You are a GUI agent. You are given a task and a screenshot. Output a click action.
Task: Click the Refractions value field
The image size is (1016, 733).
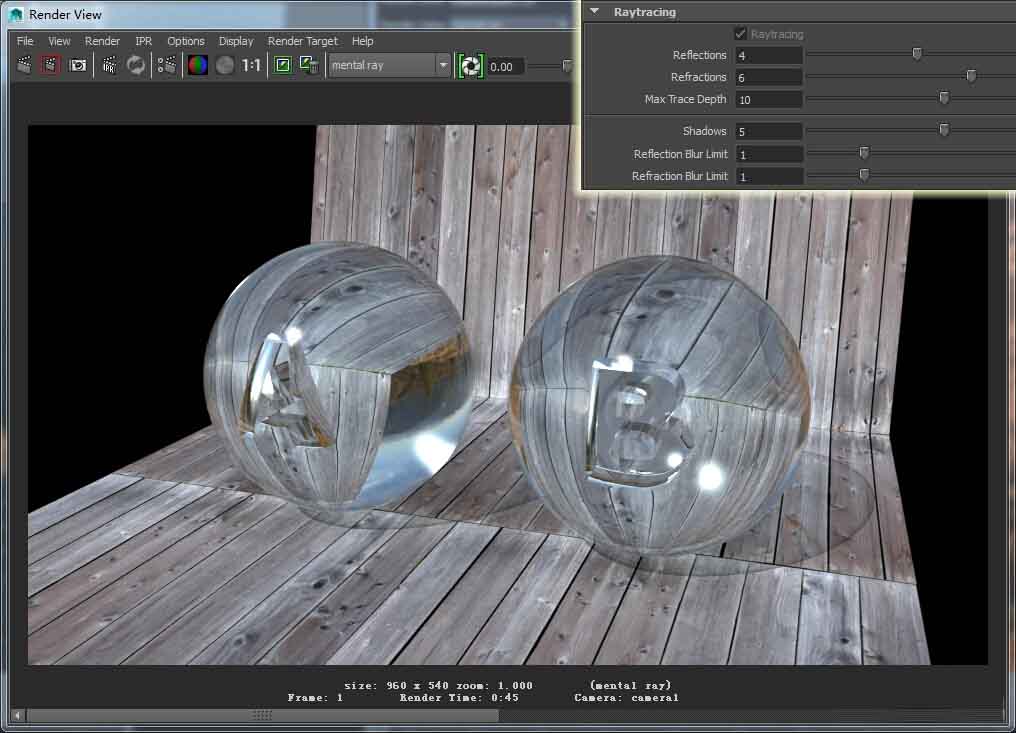[769, 78]
